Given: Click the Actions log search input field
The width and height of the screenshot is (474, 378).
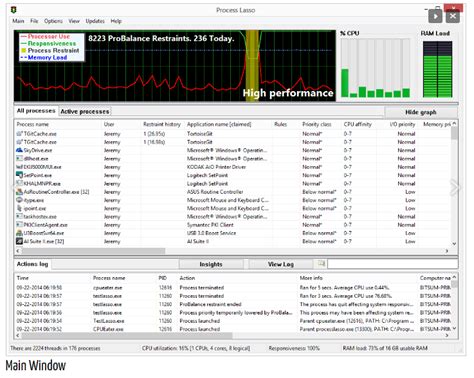Looking at the screenshot, I should point(393,264).
